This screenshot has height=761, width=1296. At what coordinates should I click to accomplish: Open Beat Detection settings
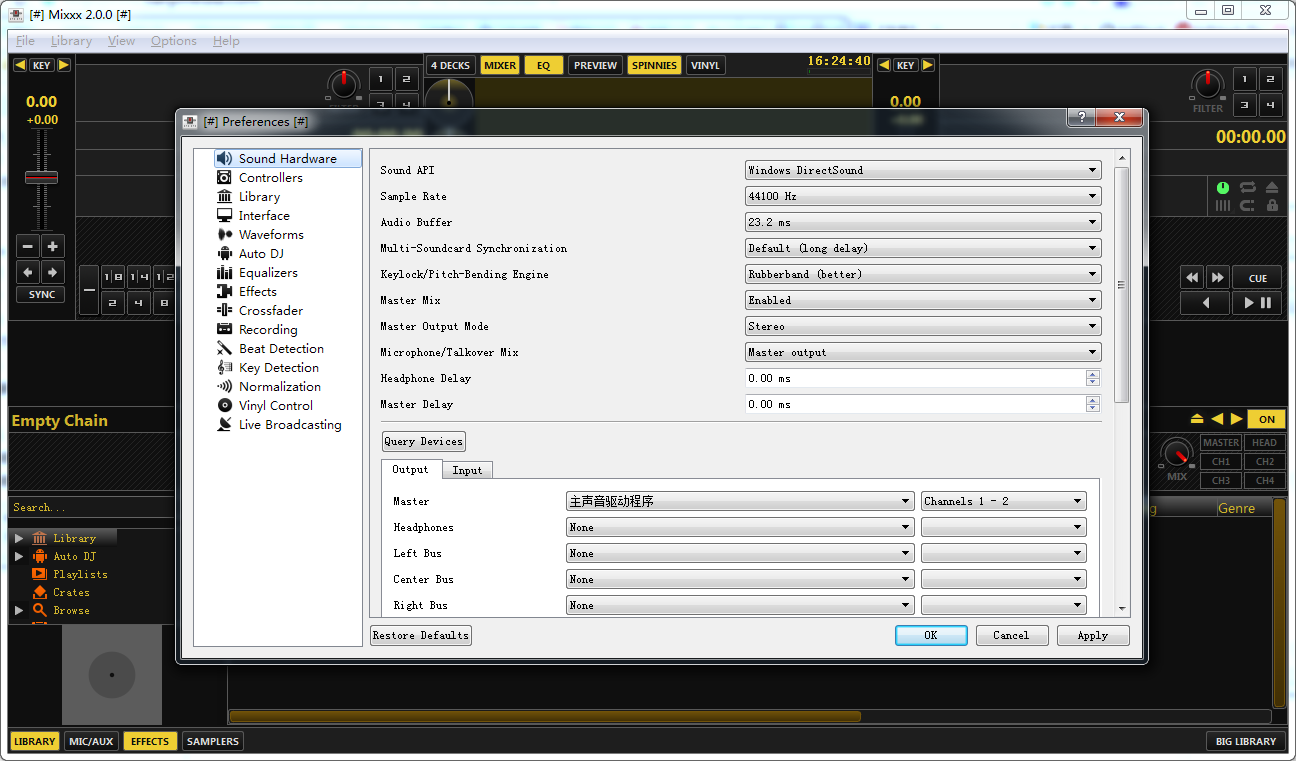(281, 349)
